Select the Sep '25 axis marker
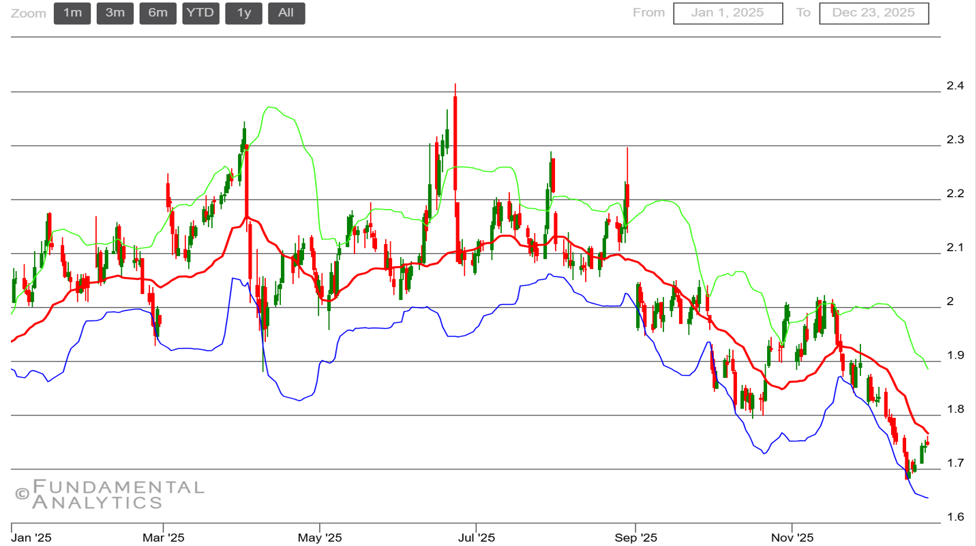The height and width of the screenshot is (546, 976). tap(634, 537)
